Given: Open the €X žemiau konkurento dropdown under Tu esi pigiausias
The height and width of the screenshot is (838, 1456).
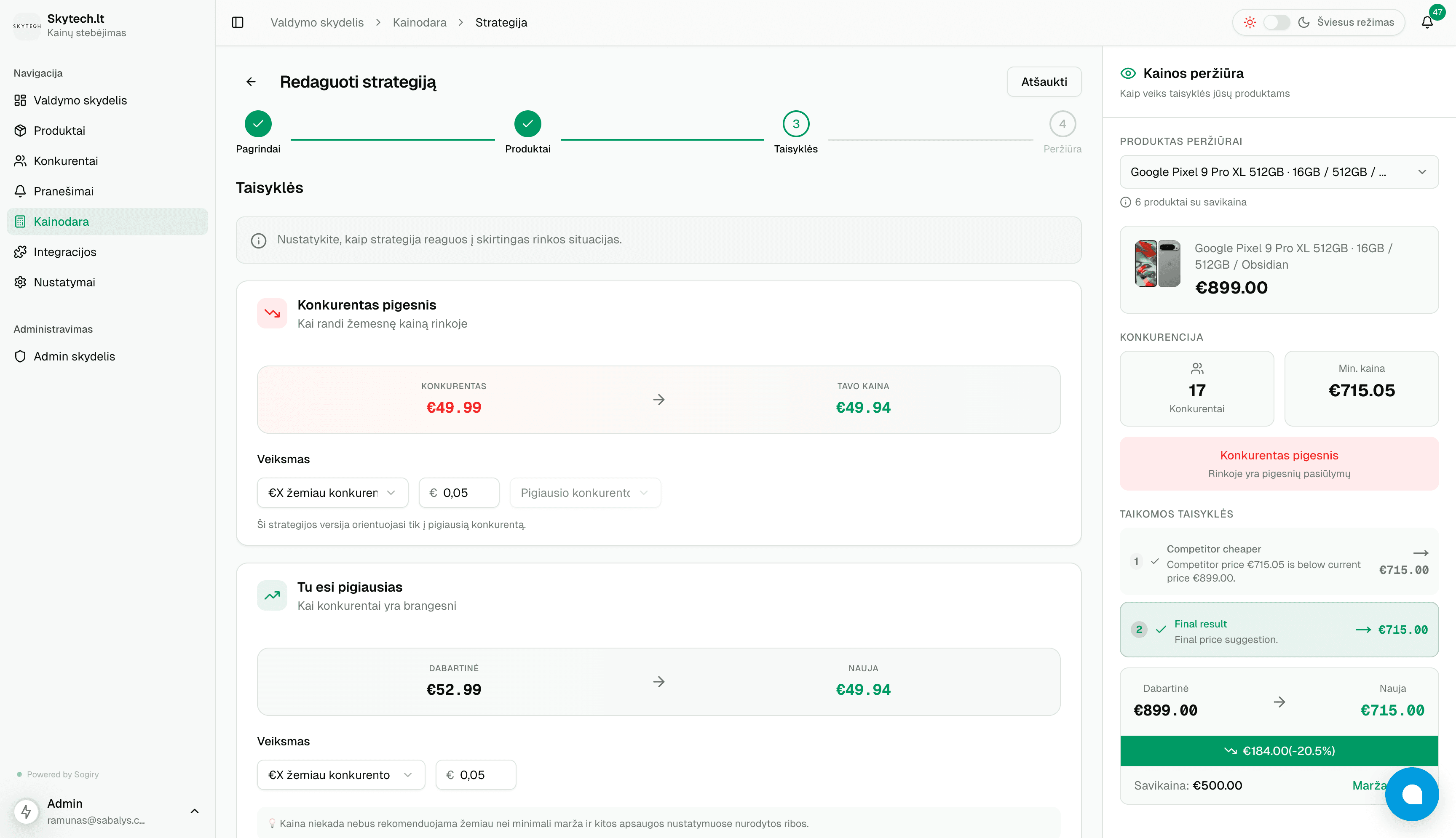Looking at the screenshot, I should [x=341, y=775].
